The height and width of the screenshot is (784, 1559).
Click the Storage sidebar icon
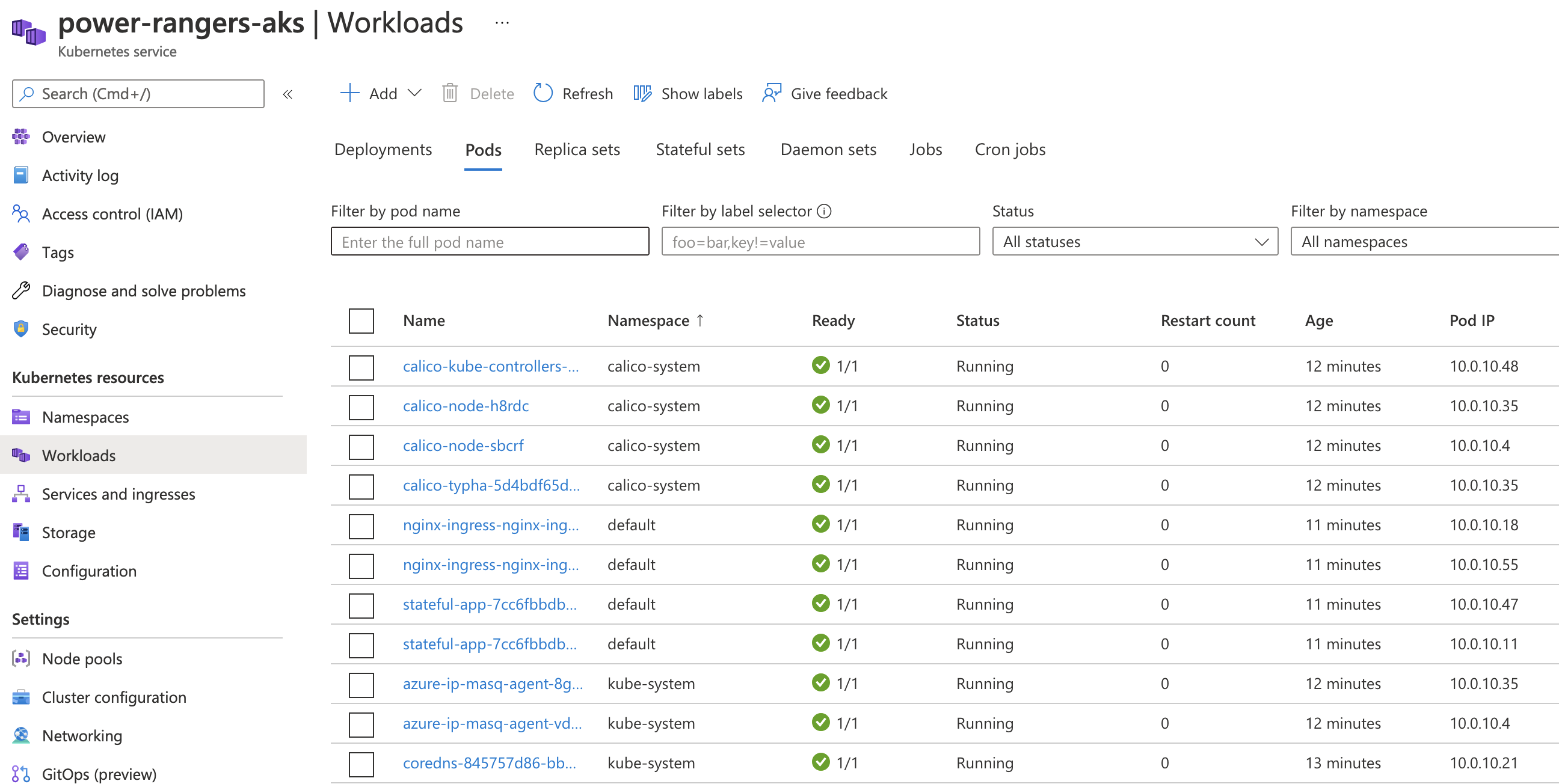click(21, 532)
